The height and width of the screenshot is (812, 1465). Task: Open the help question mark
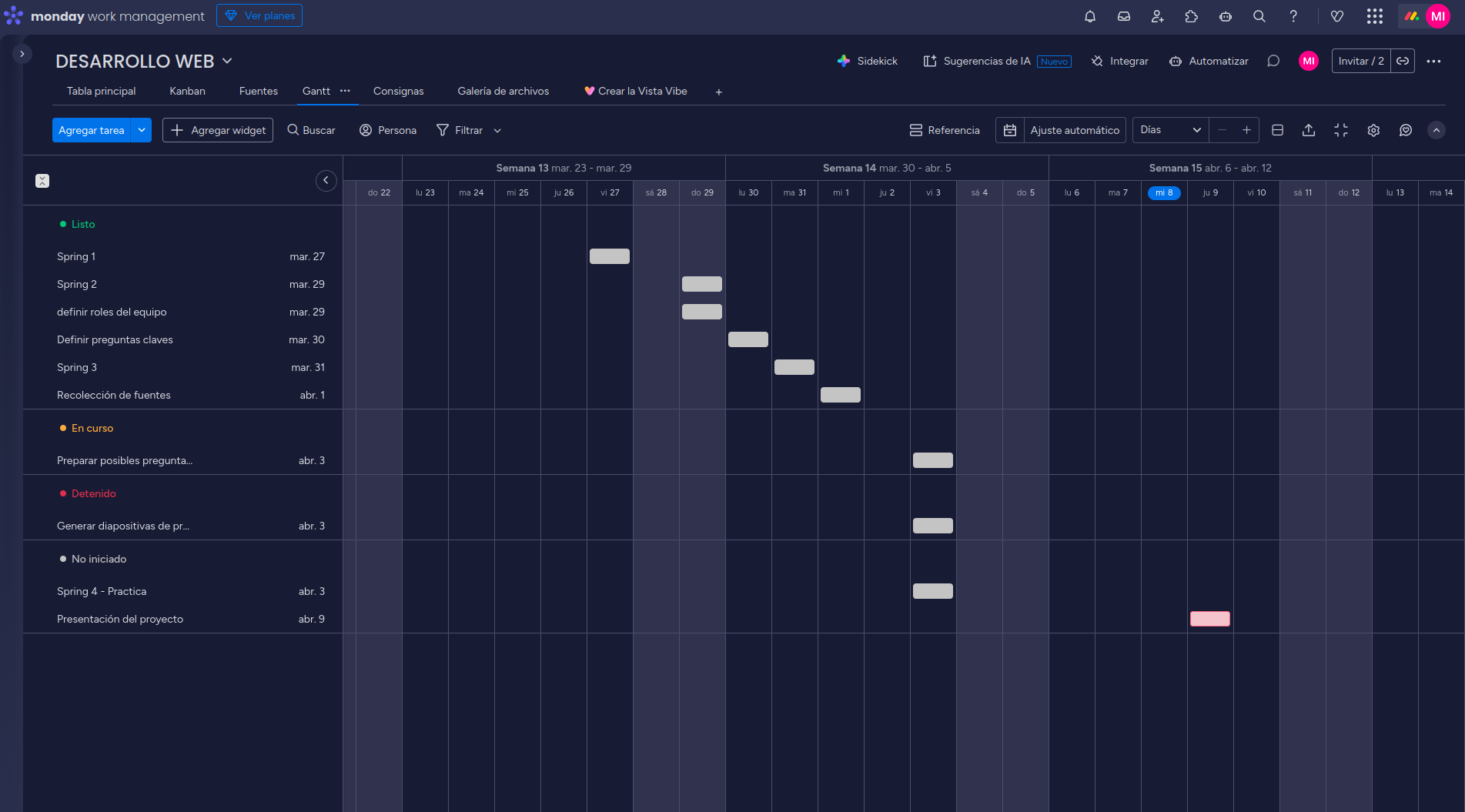point(1293,16)
